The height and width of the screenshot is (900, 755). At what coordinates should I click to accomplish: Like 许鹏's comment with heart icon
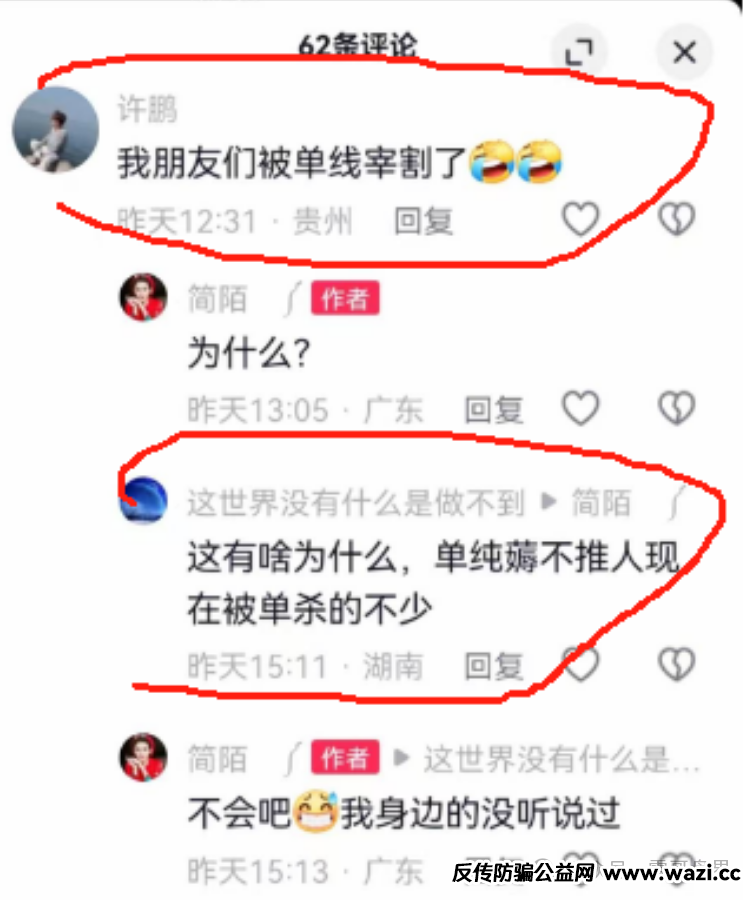[x=580, y=220]
